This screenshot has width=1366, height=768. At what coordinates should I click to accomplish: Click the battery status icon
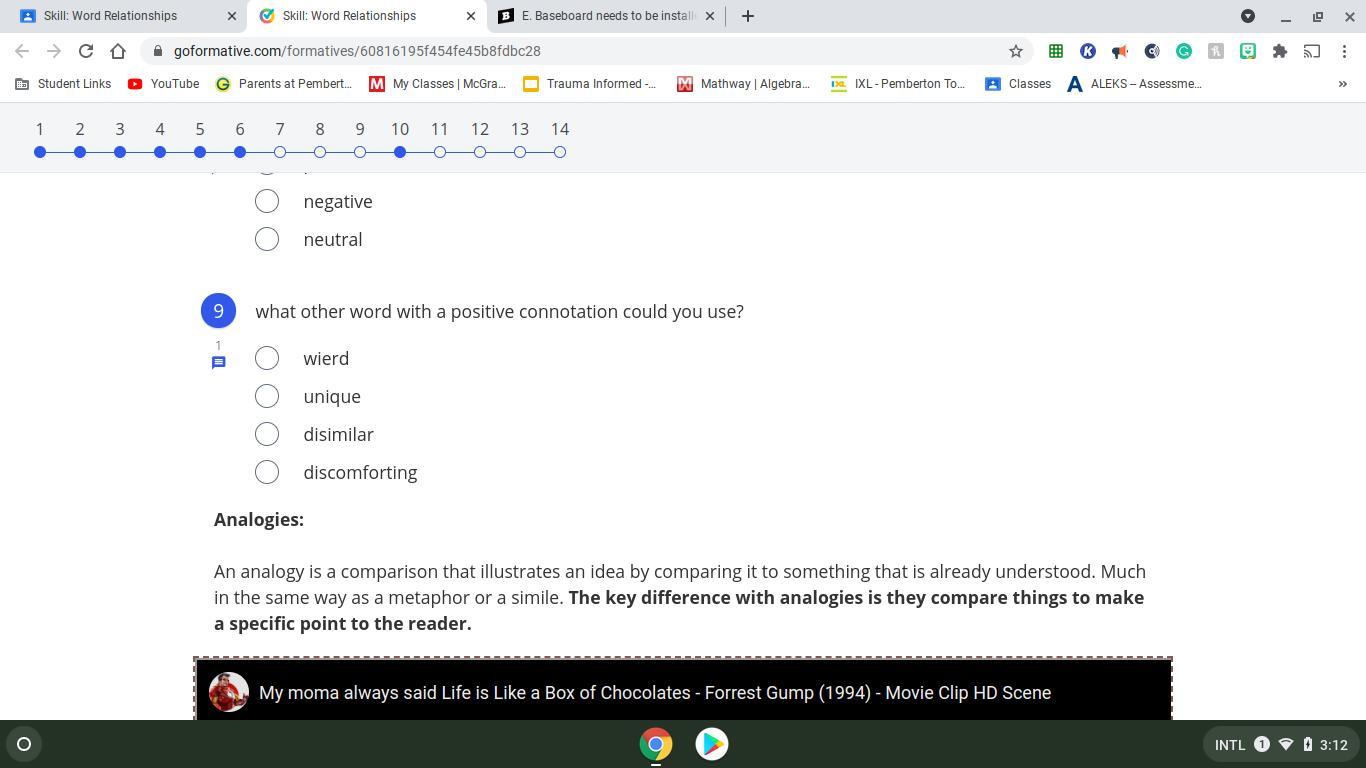pyautogui.click(x=1307, y=744)
